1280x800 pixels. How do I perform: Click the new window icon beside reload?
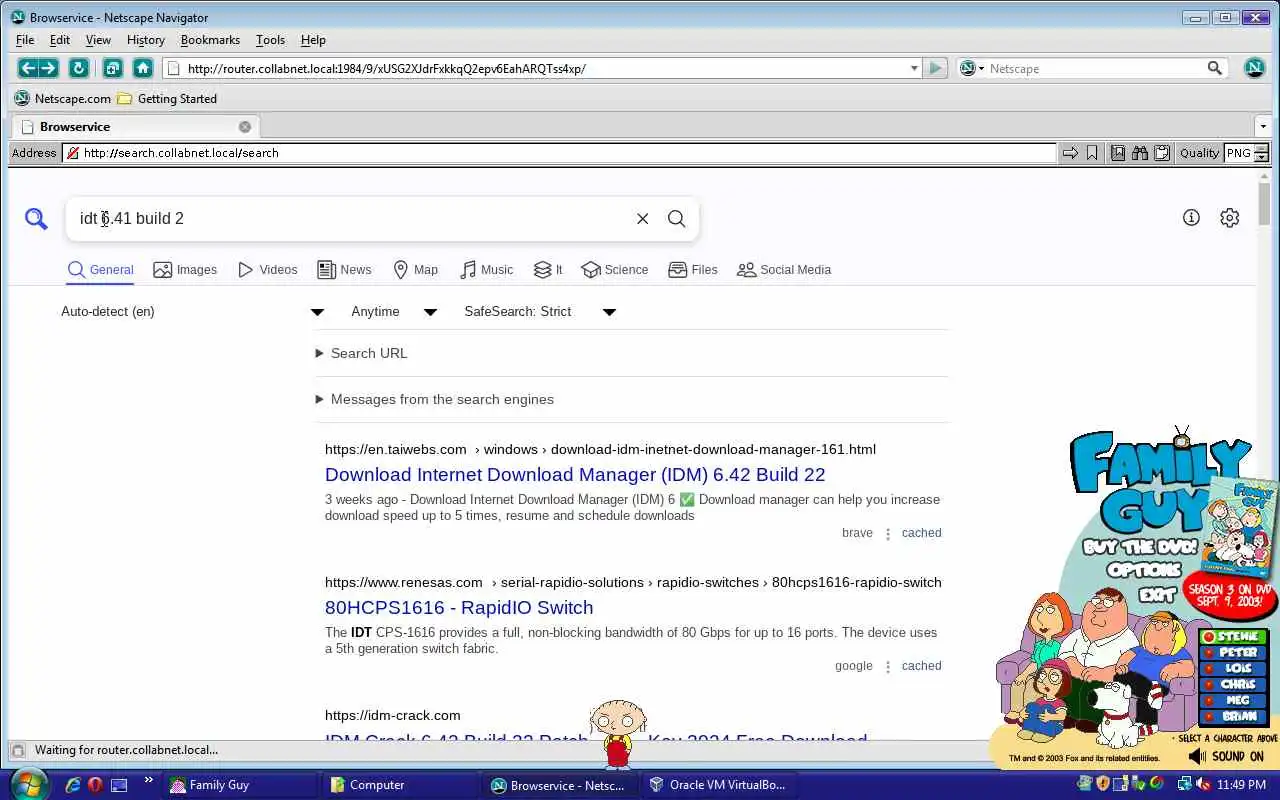(x=112, y=68)
